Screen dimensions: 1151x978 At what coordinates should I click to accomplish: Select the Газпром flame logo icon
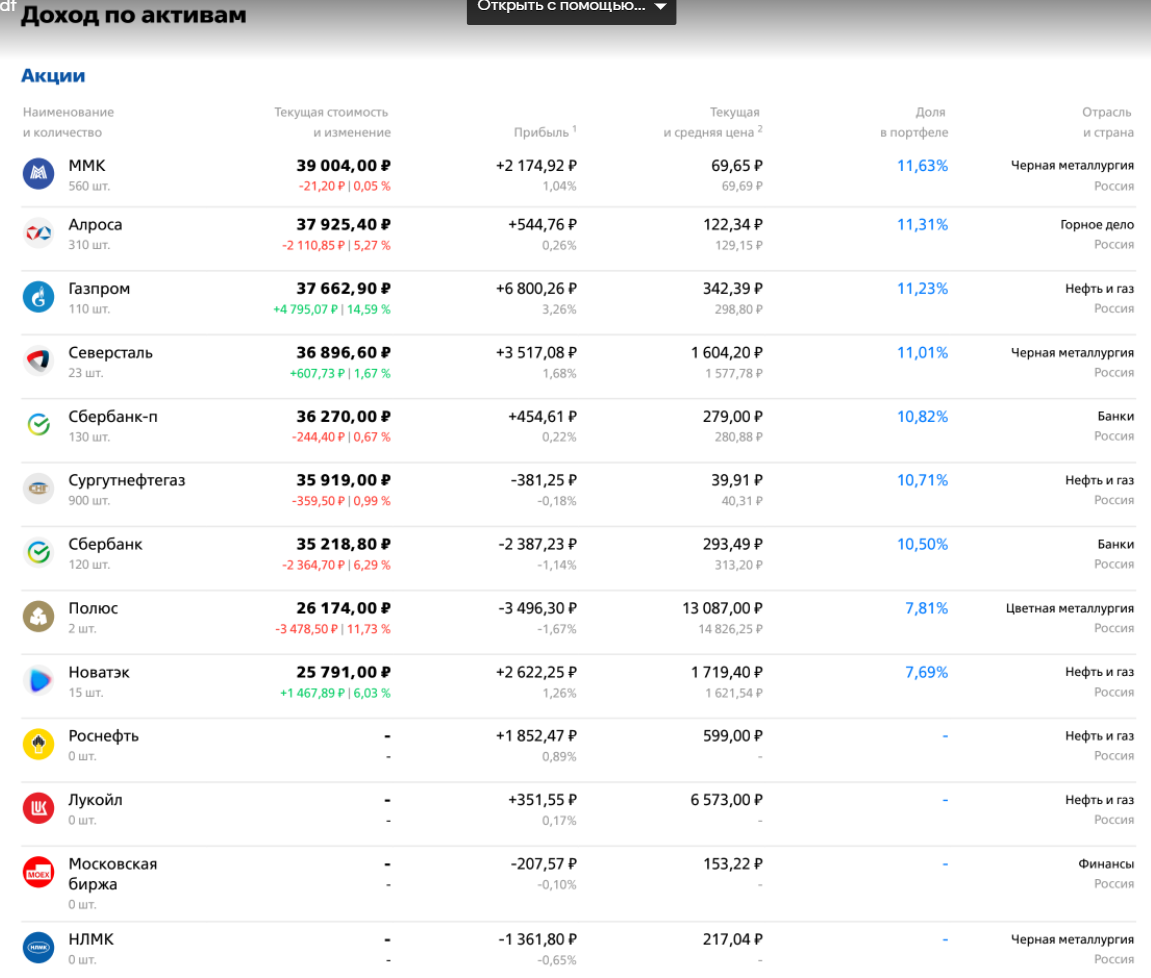pos(38,297)
